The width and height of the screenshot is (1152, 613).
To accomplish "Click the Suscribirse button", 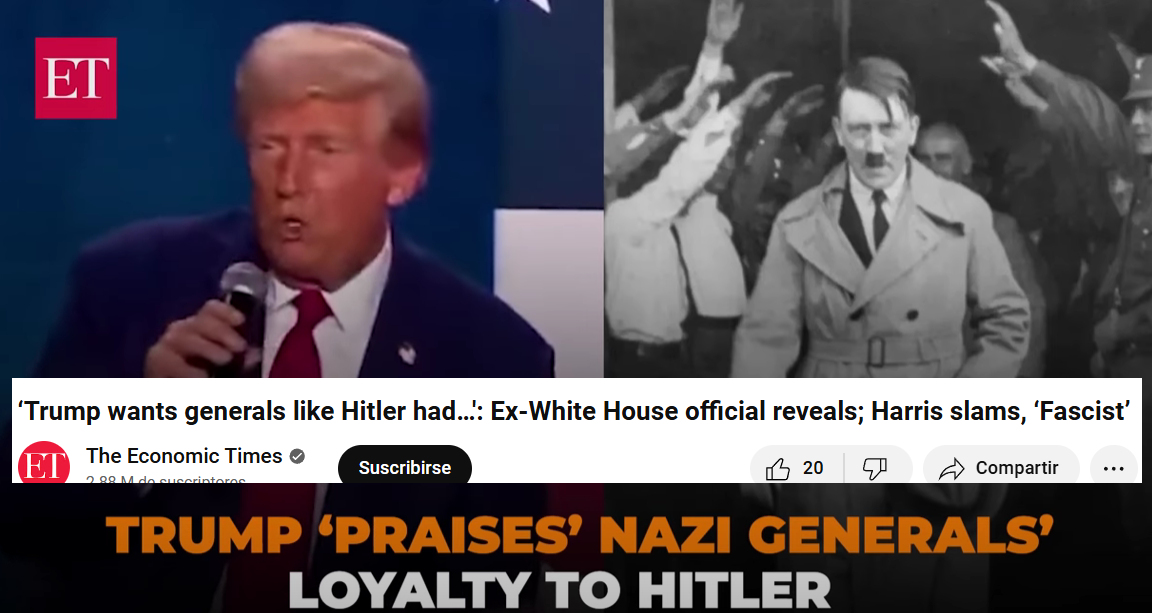I will pyautogui.click(x=405, y=467).
